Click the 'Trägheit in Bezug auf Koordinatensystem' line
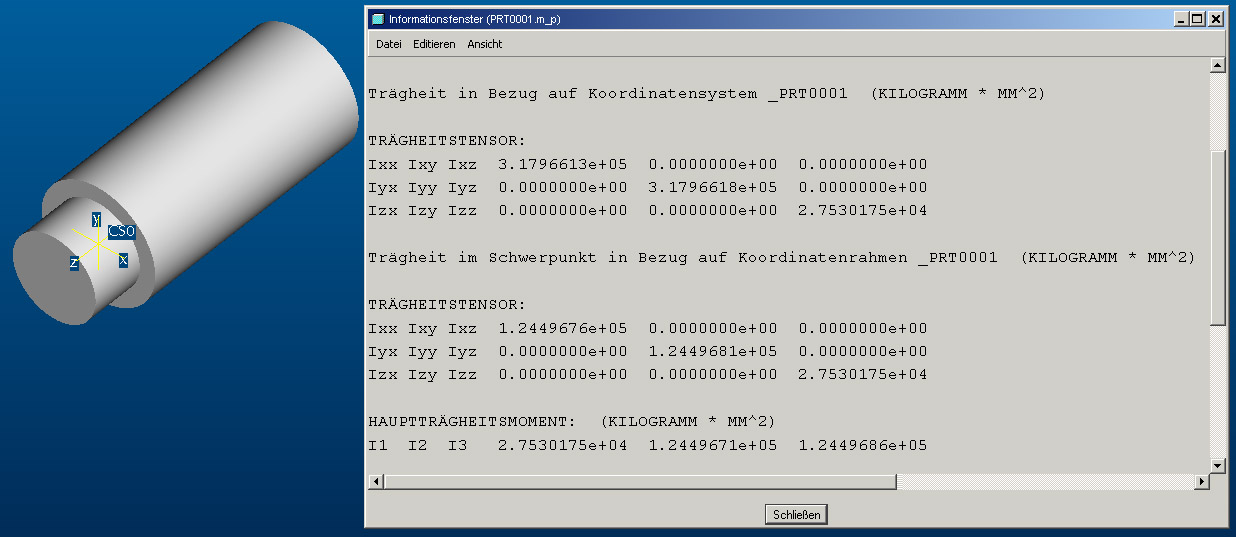Image resolution: width=1236 pixels, height=537 pixels. (x=706, y=94)
